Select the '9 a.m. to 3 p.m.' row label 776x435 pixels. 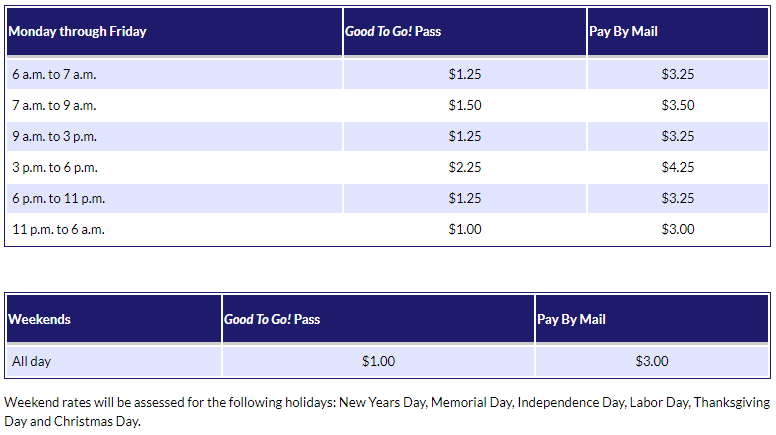(x=54, y=136)
